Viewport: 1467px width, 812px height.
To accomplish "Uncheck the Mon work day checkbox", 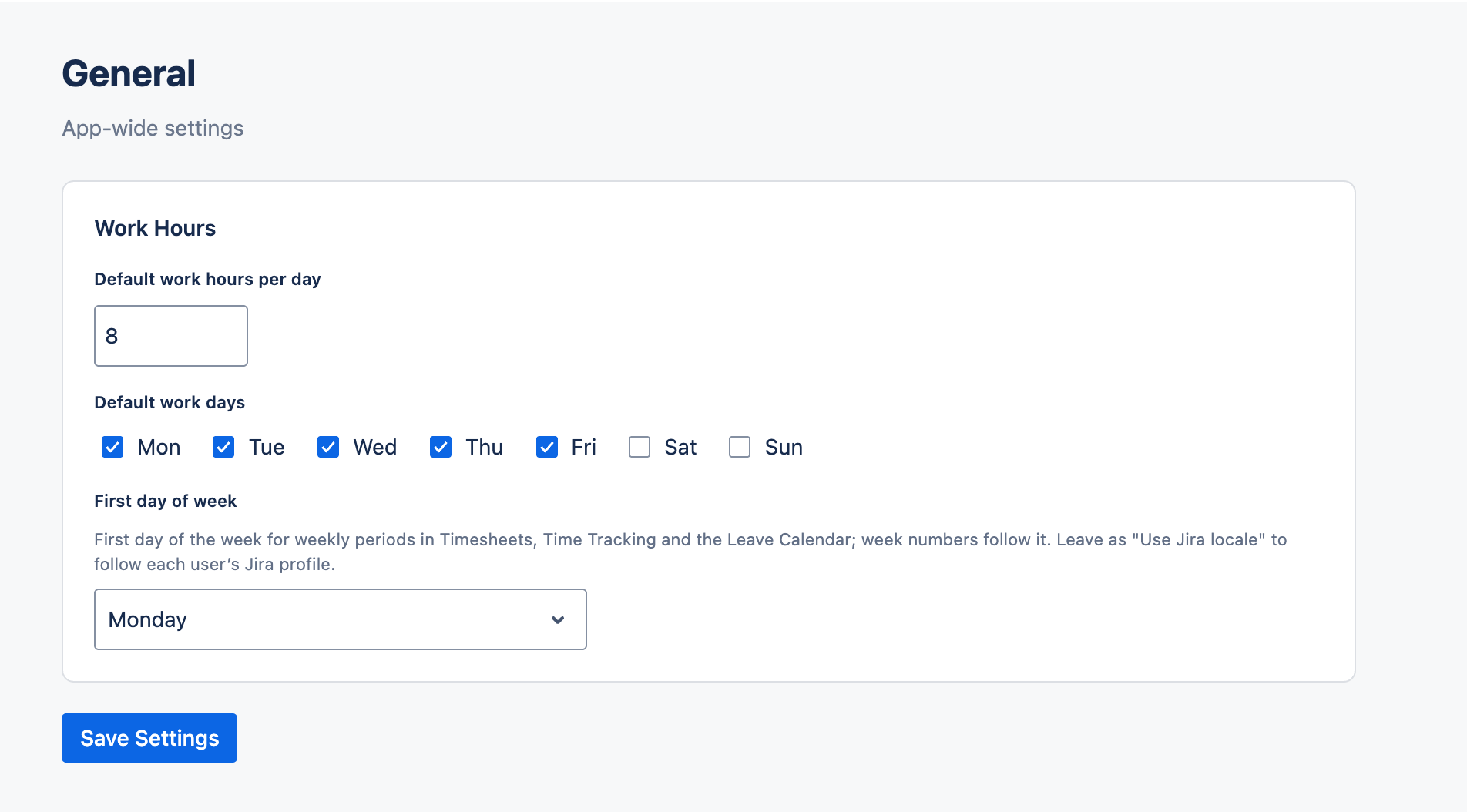I will [x=112, y=447].
